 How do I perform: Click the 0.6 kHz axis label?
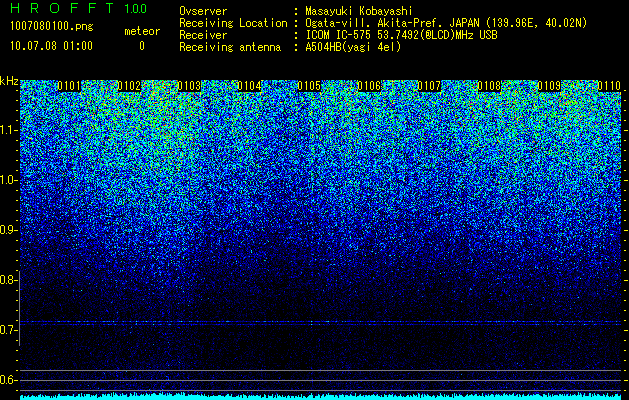tap(8, 380)
